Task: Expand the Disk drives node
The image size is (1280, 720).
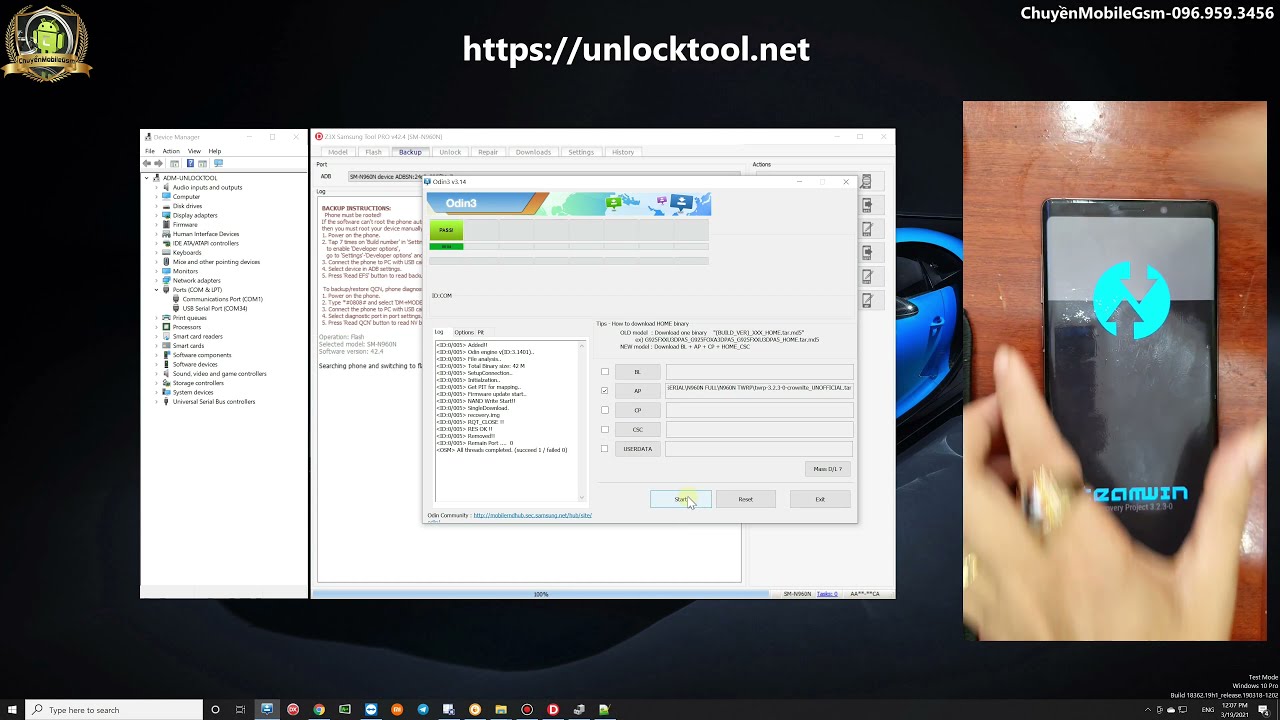Action: pos(157,206)
